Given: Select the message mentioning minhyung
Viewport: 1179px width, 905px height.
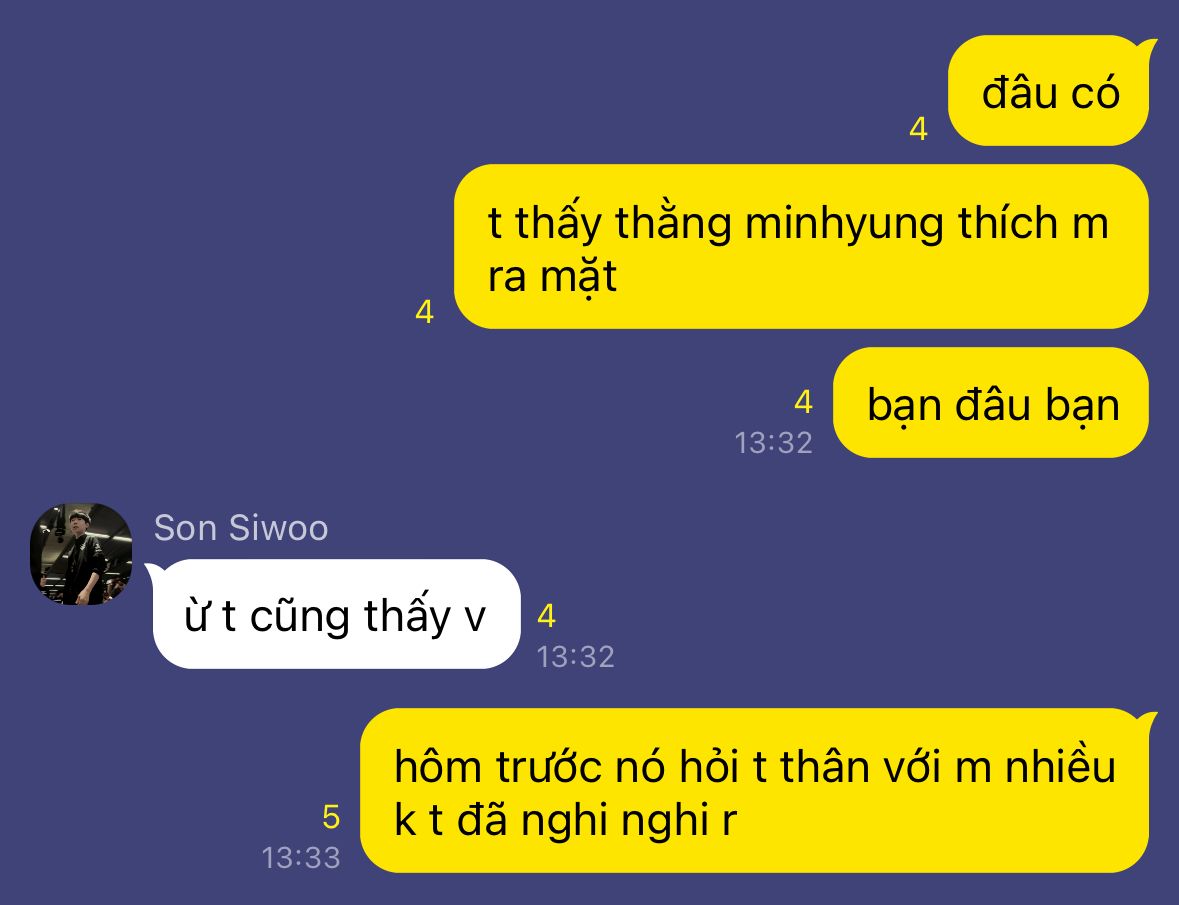Looking at the screenshot, I should 802,247.
